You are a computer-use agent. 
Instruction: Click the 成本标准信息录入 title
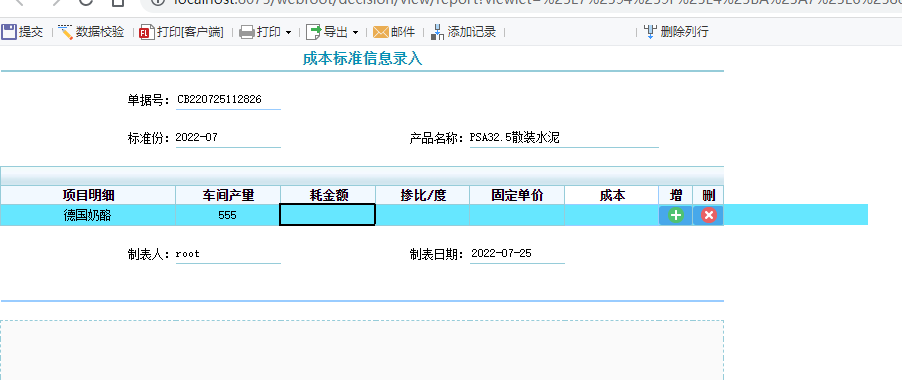click(x=362, y=59)
